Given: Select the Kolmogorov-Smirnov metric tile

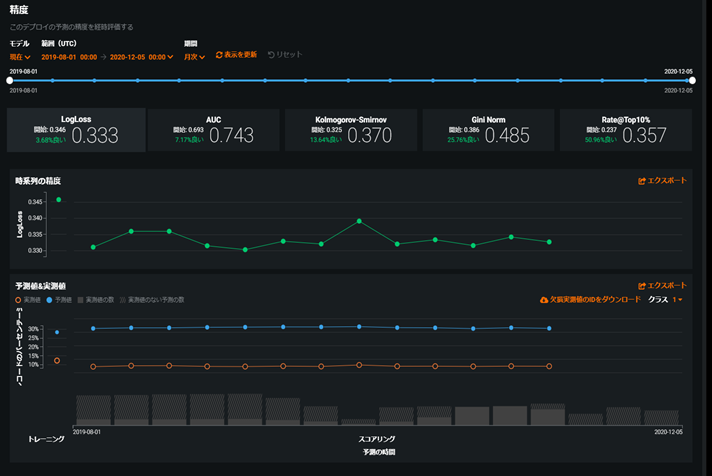Looking at the screenshot, I should point(351,130).
